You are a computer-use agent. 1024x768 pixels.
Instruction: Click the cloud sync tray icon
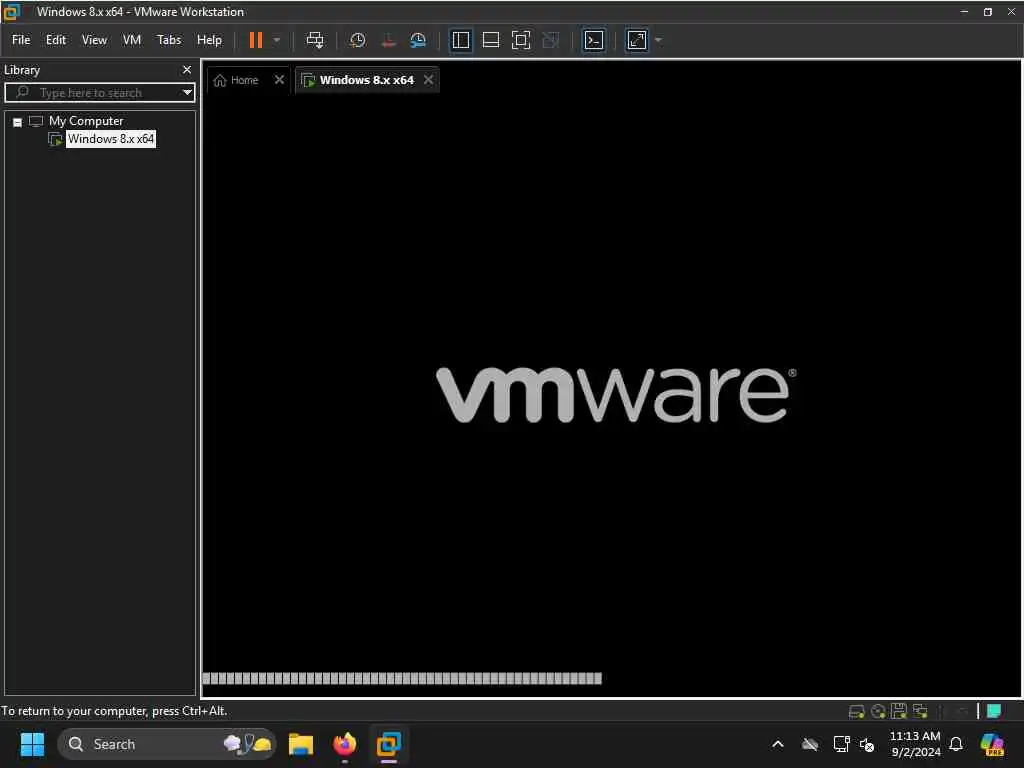(810, 744)
